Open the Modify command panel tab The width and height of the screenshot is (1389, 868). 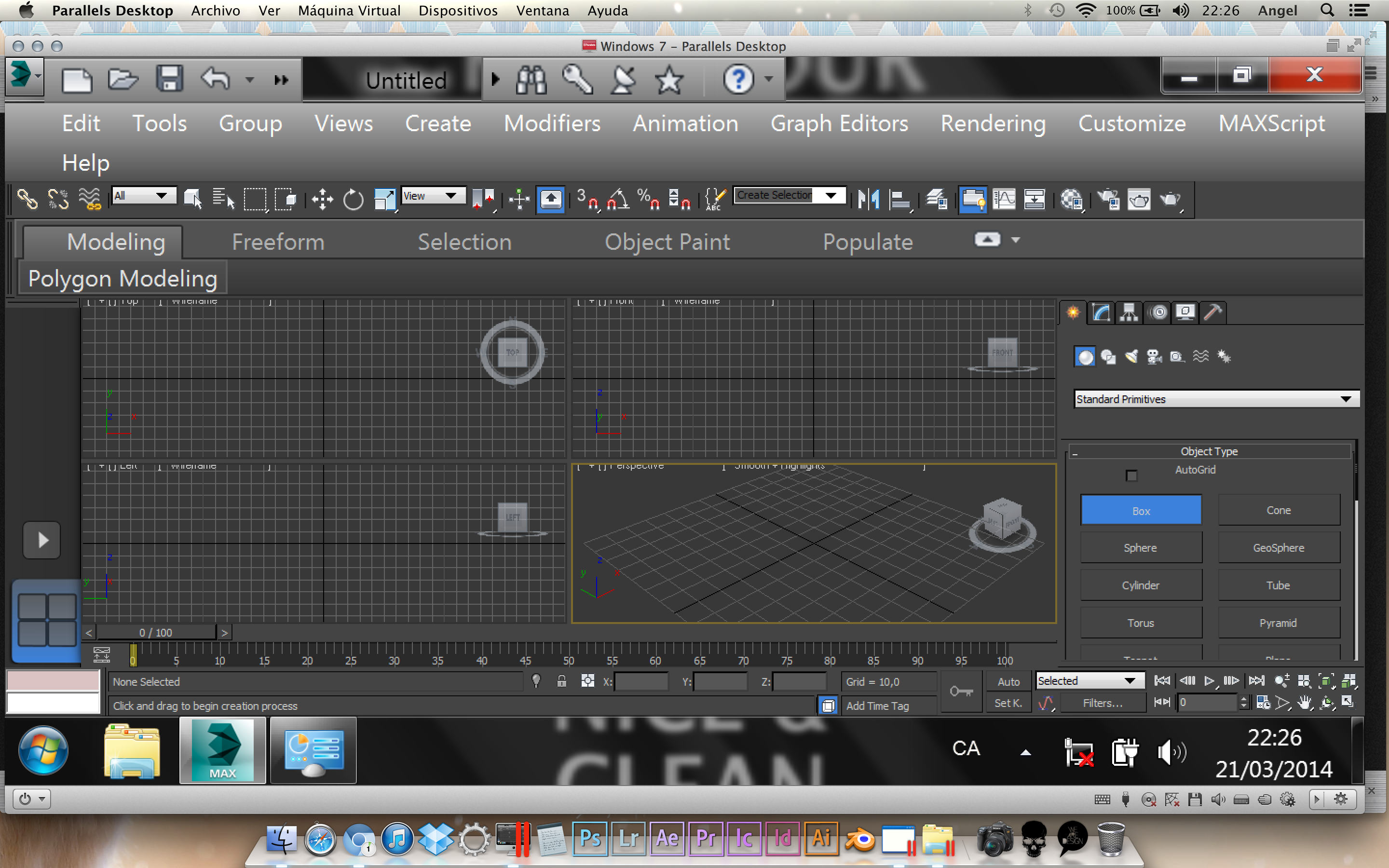click(1101, 312)
